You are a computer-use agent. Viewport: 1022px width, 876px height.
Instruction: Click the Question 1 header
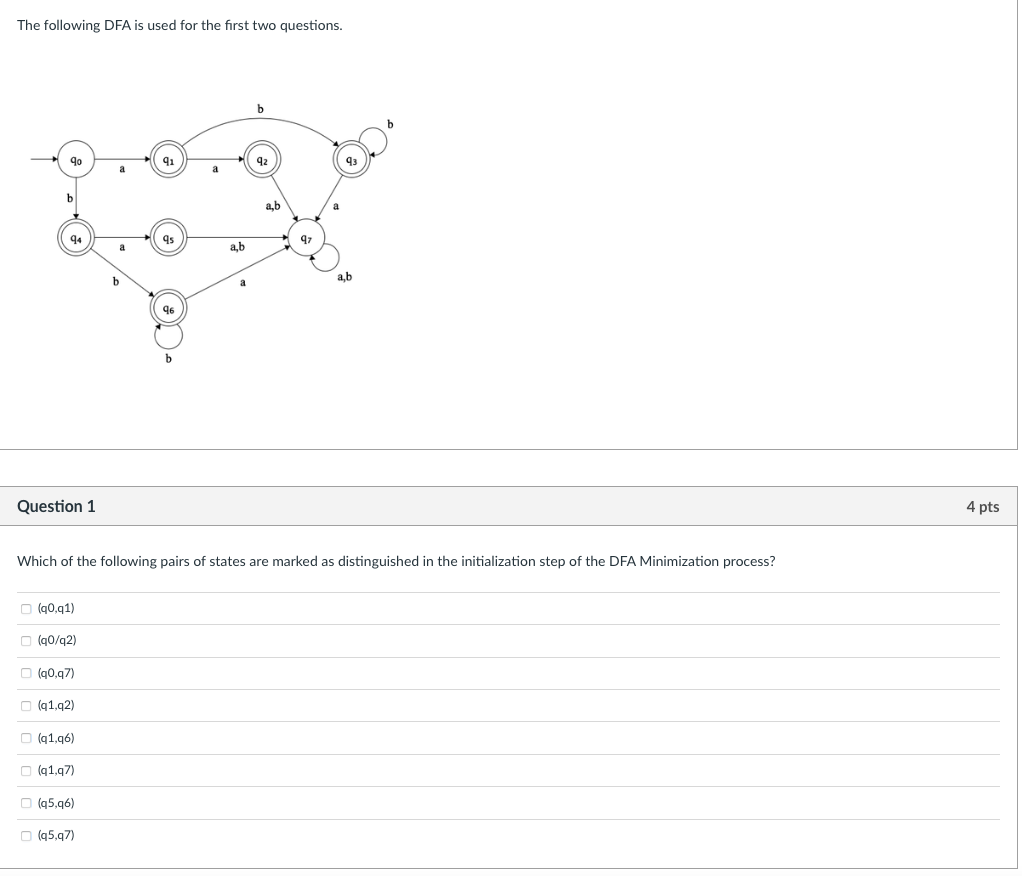tap(56, 506)
